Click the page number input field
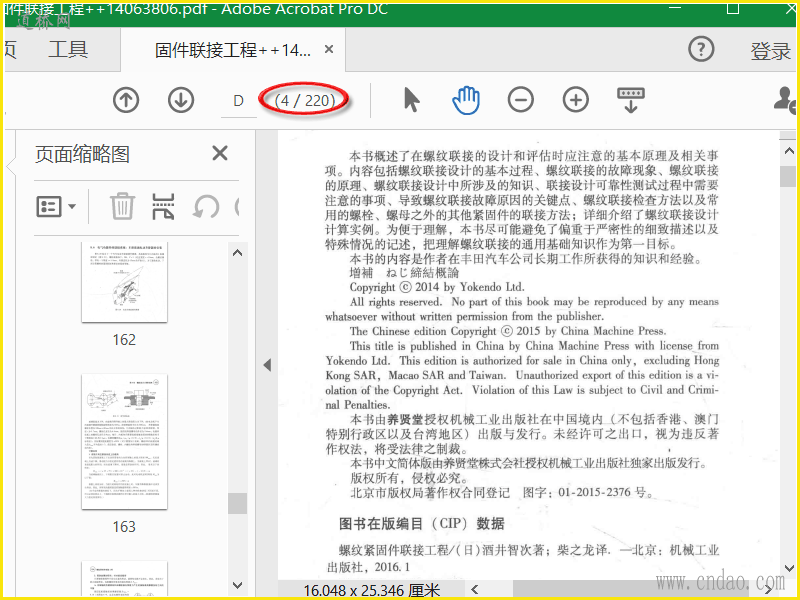Screen dimensions: 800x600 [x=239, y=101]
